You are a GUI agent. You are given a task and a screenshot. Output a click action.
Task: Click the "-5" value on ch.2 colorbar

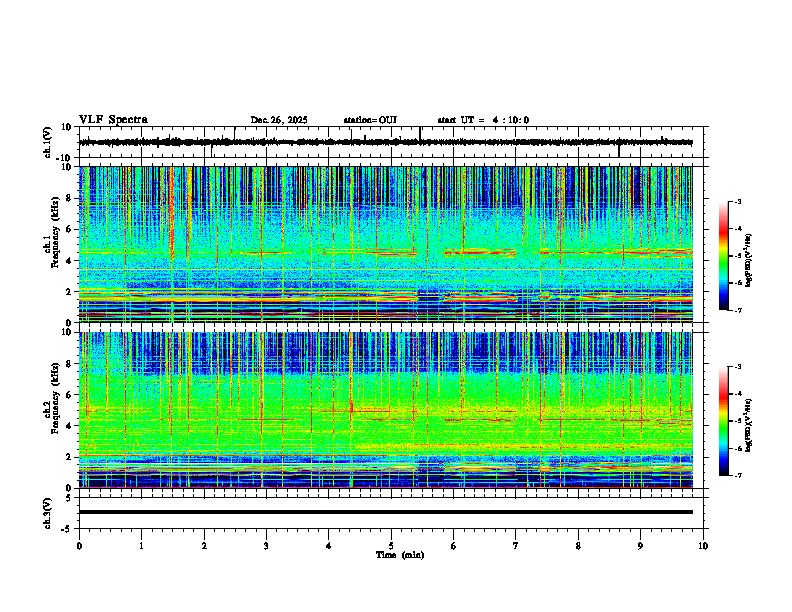tap(737, 421)
